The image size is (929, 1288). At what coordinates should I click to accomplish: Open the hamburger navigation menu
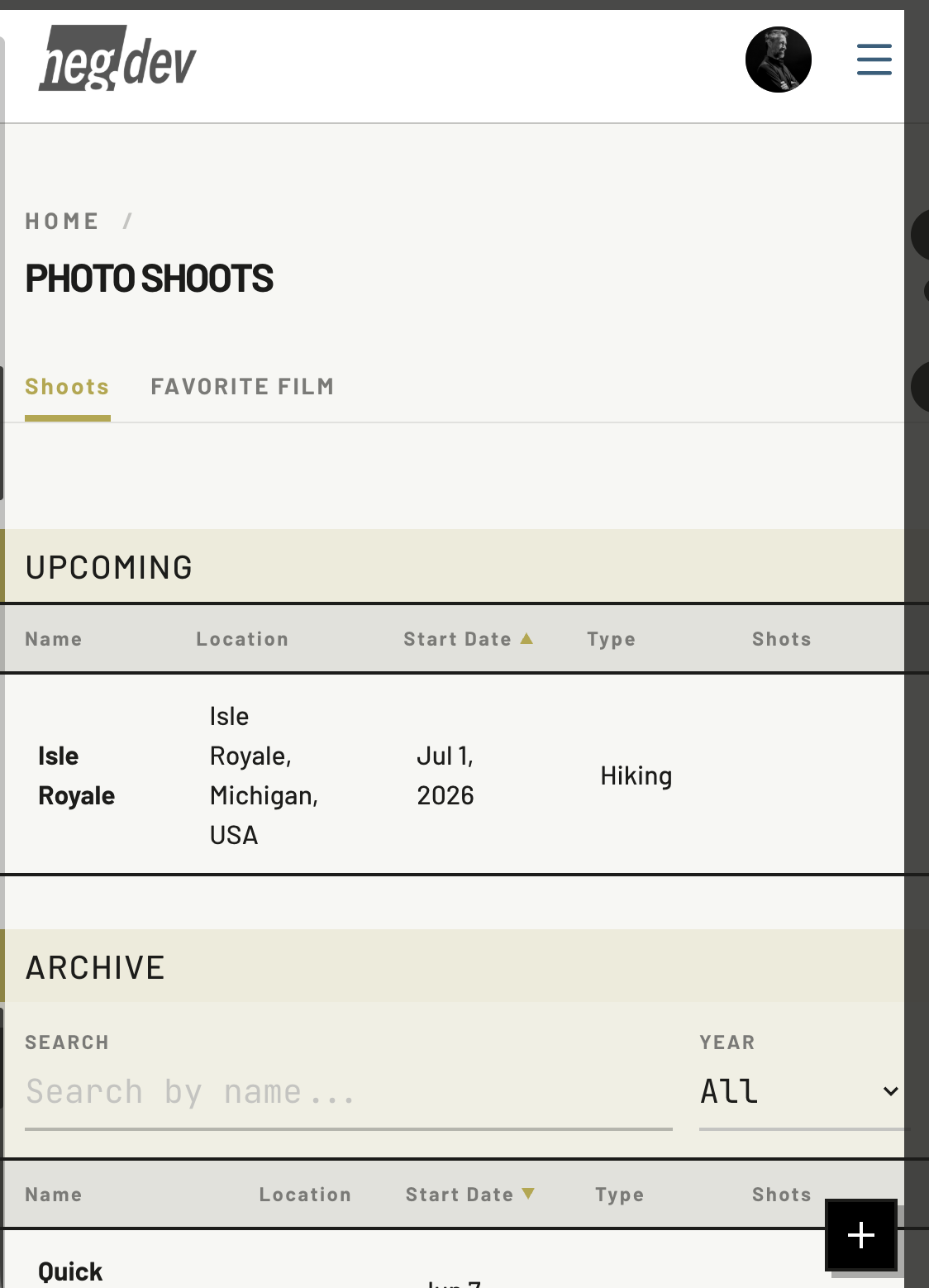(x=874, y=60)
